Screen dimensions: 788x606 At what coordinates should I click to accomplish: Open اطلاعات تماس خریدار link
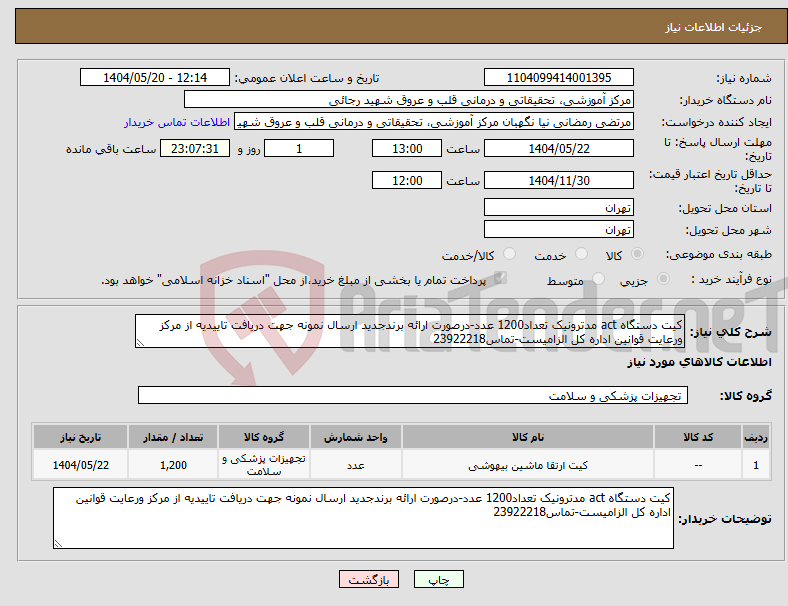[x=177, y=122]
